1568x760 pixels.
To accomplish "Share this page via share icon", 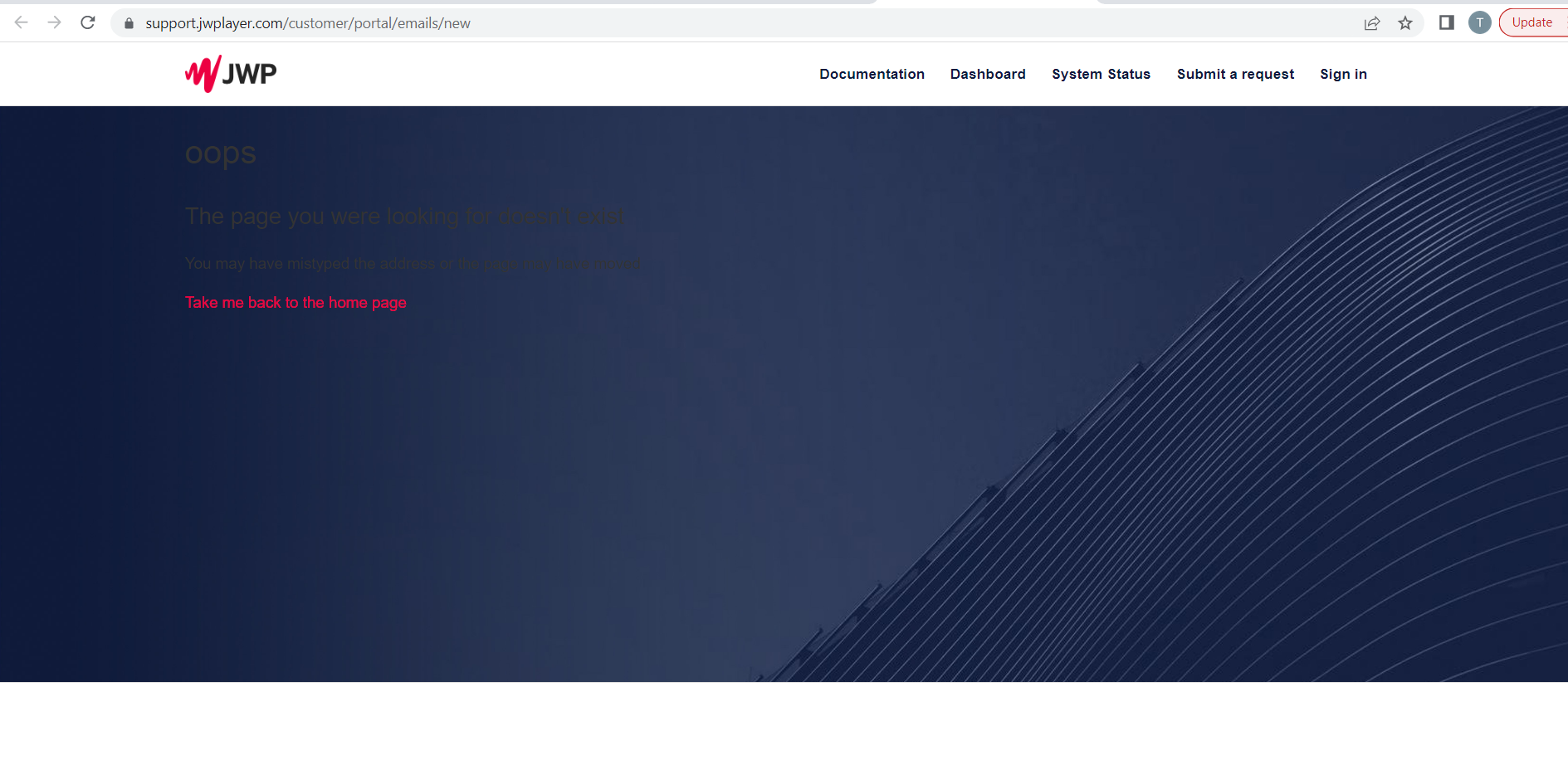I will (x=1372, y=23).
